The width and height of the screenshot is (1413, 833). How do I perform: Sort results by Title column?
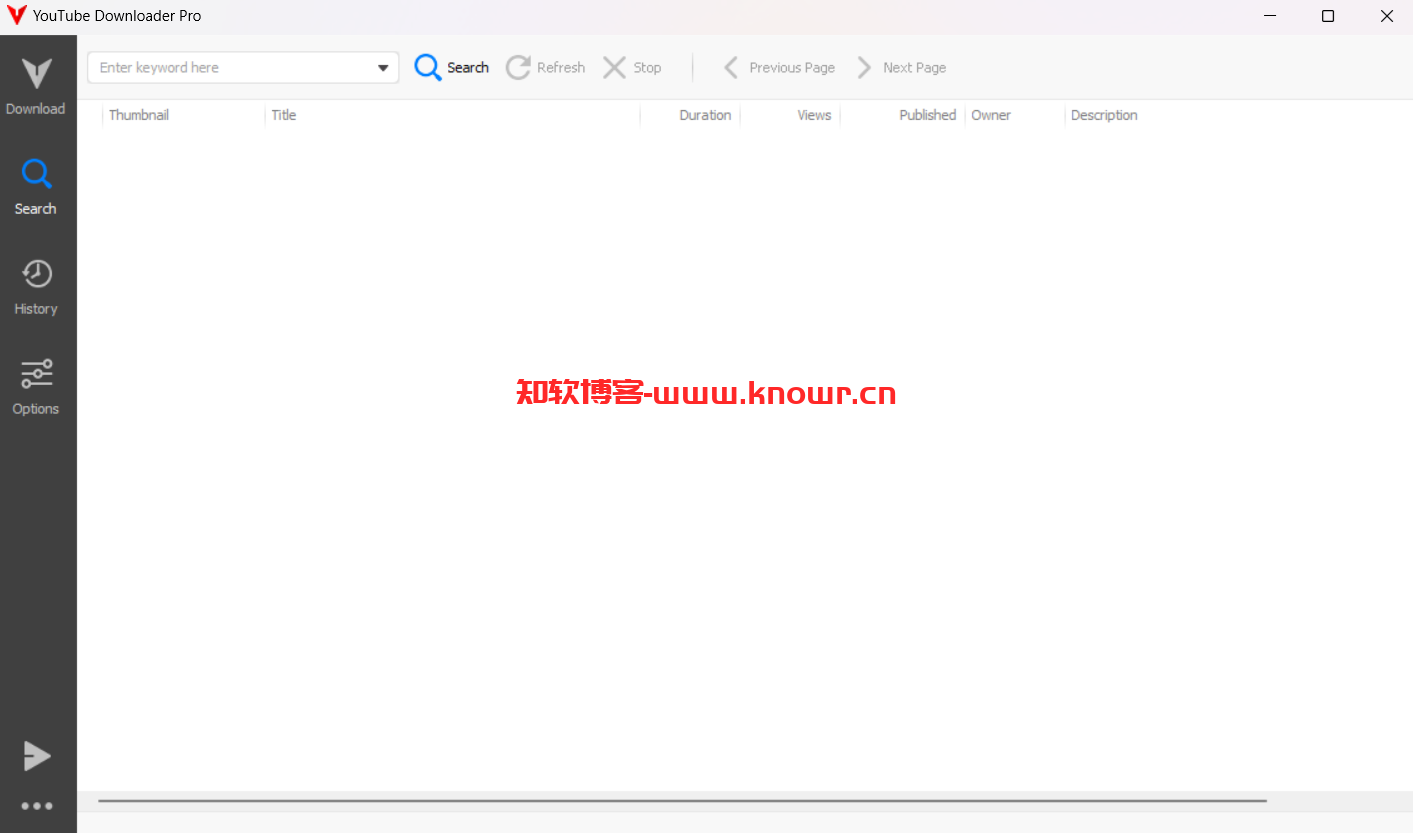(452, 115)
